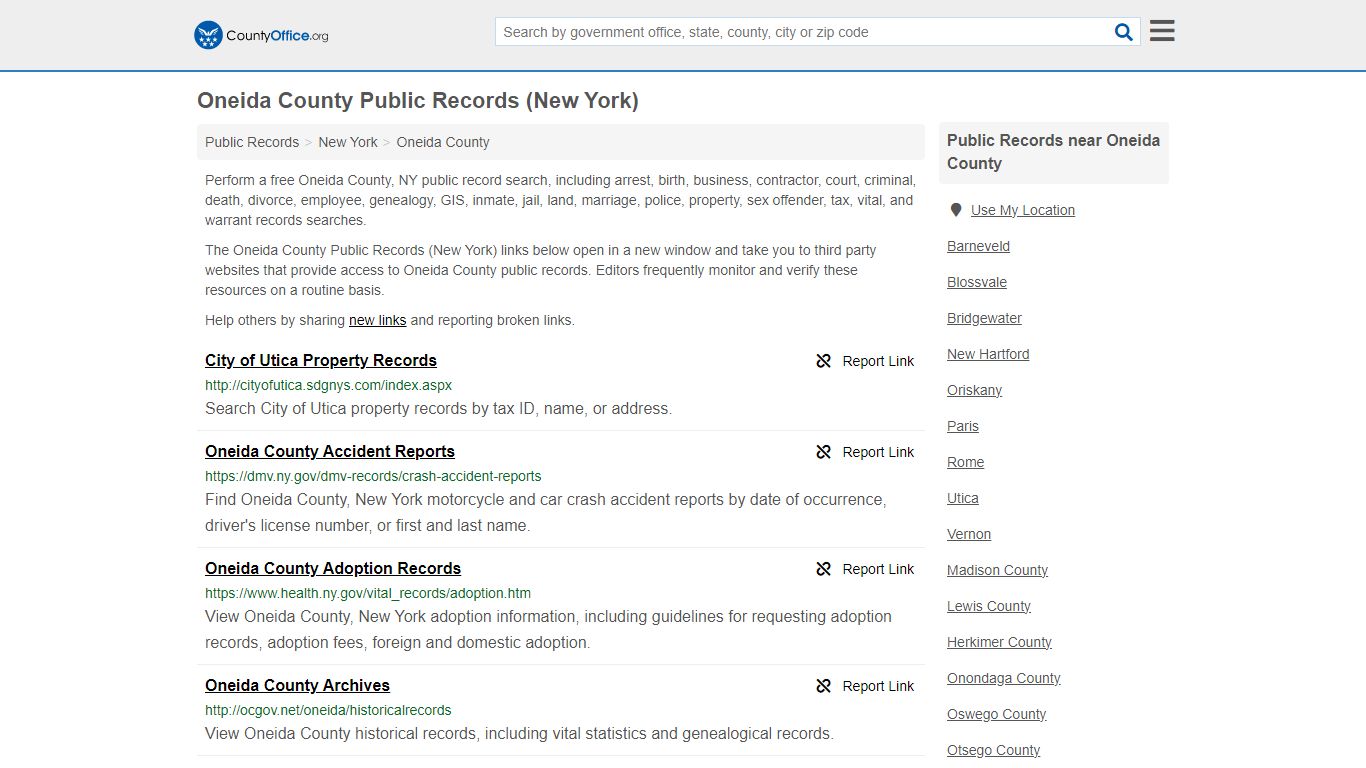This screenshot has height=768, width=1366.
Task: Click the page heading Oneida County Public Records
Action: click(x=418, y=100)
